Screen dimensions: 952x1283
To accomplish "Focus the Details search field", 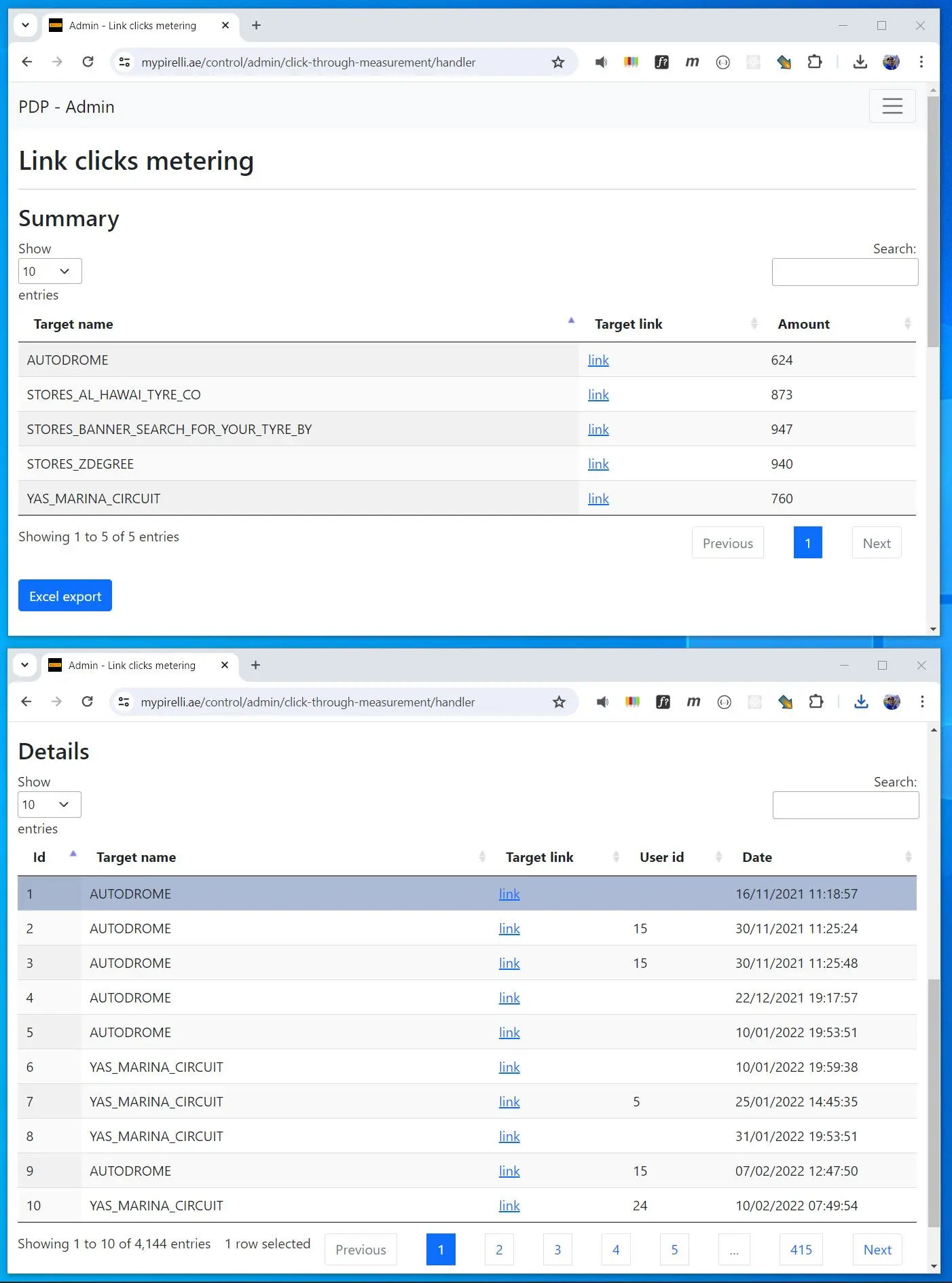I will point(845,805).
